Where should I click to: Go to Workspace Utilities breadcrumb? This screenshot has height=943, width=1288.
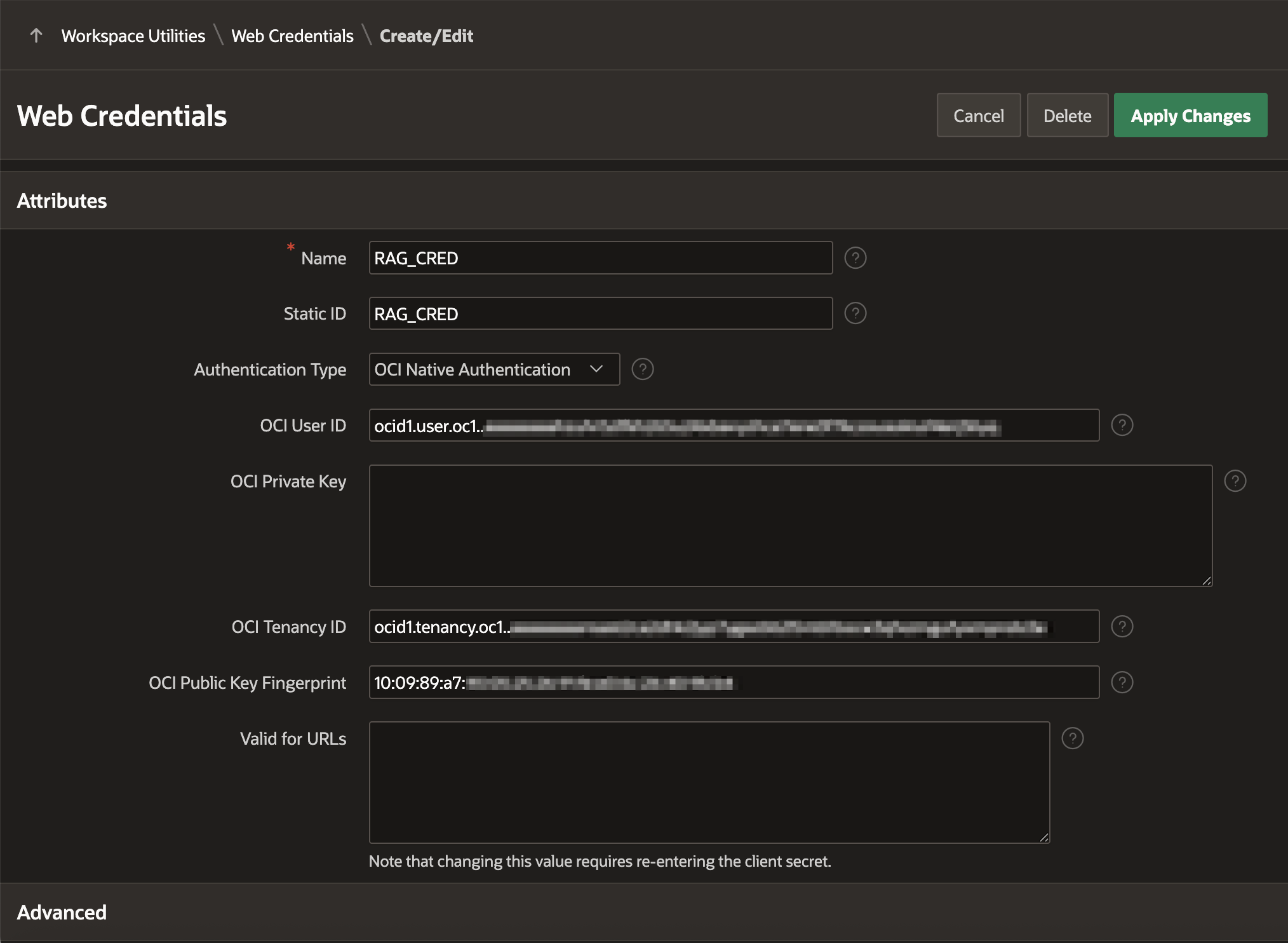(x=133, y=36)
